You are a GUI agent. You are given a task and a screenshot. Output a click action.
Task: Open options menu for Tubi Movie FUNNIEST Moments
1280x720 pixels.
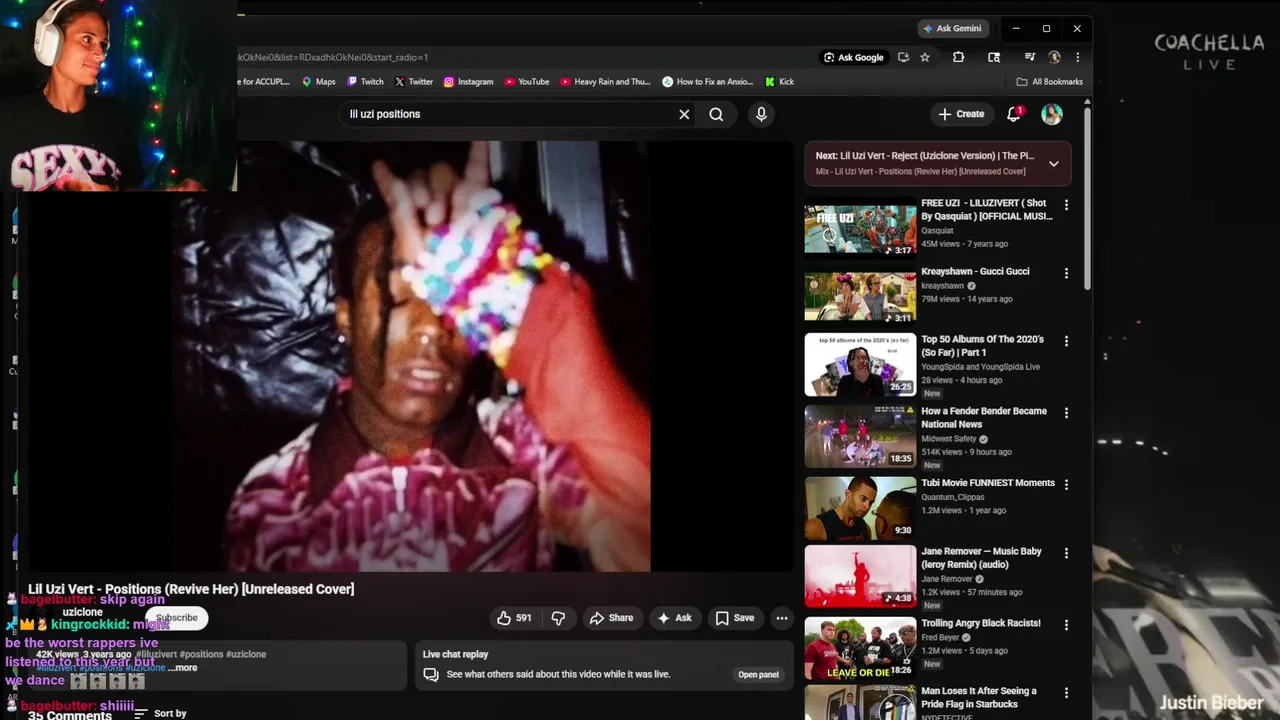[1066, 484]
